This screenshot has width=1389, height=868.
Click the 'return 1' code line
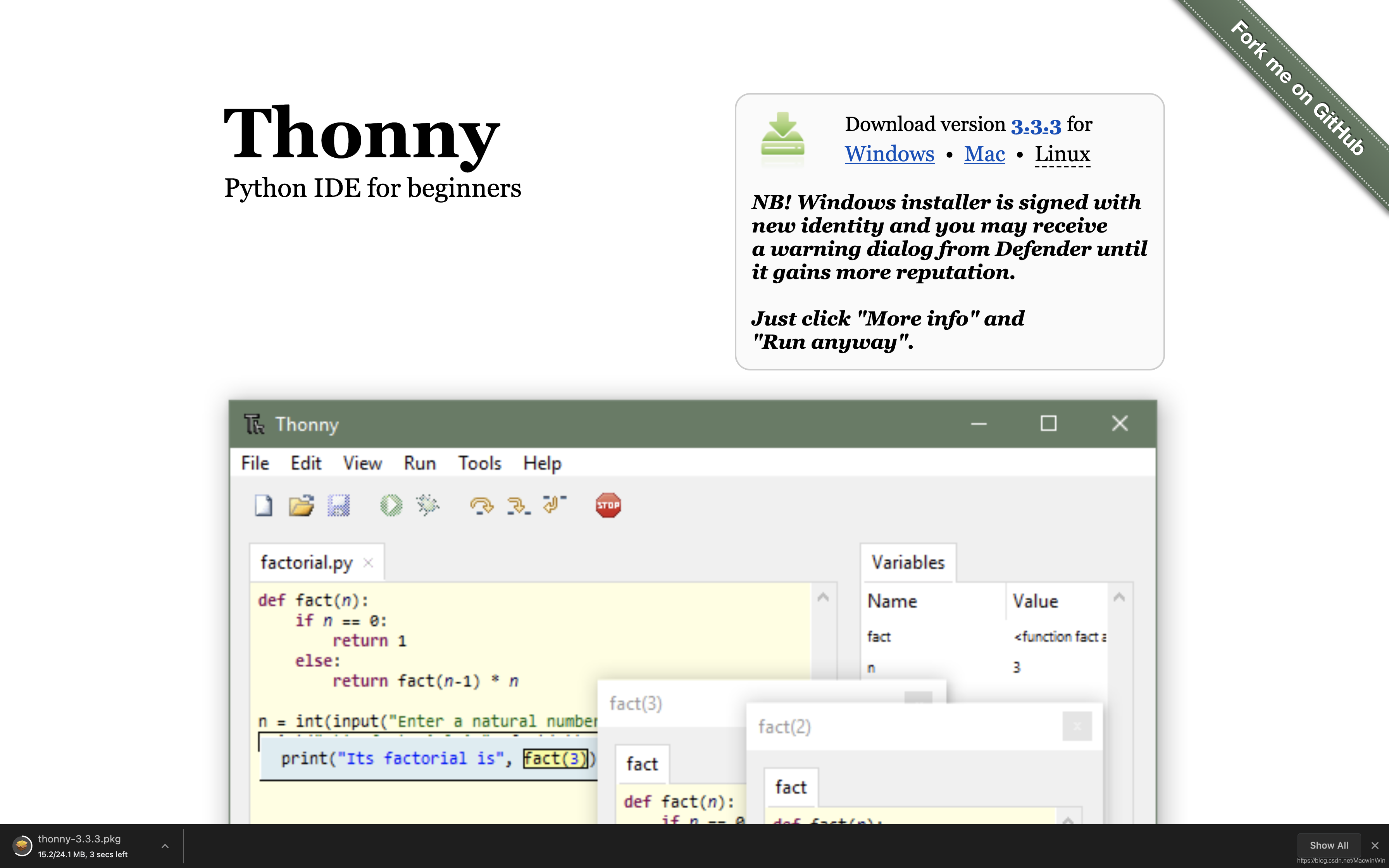tap(370, 641)
